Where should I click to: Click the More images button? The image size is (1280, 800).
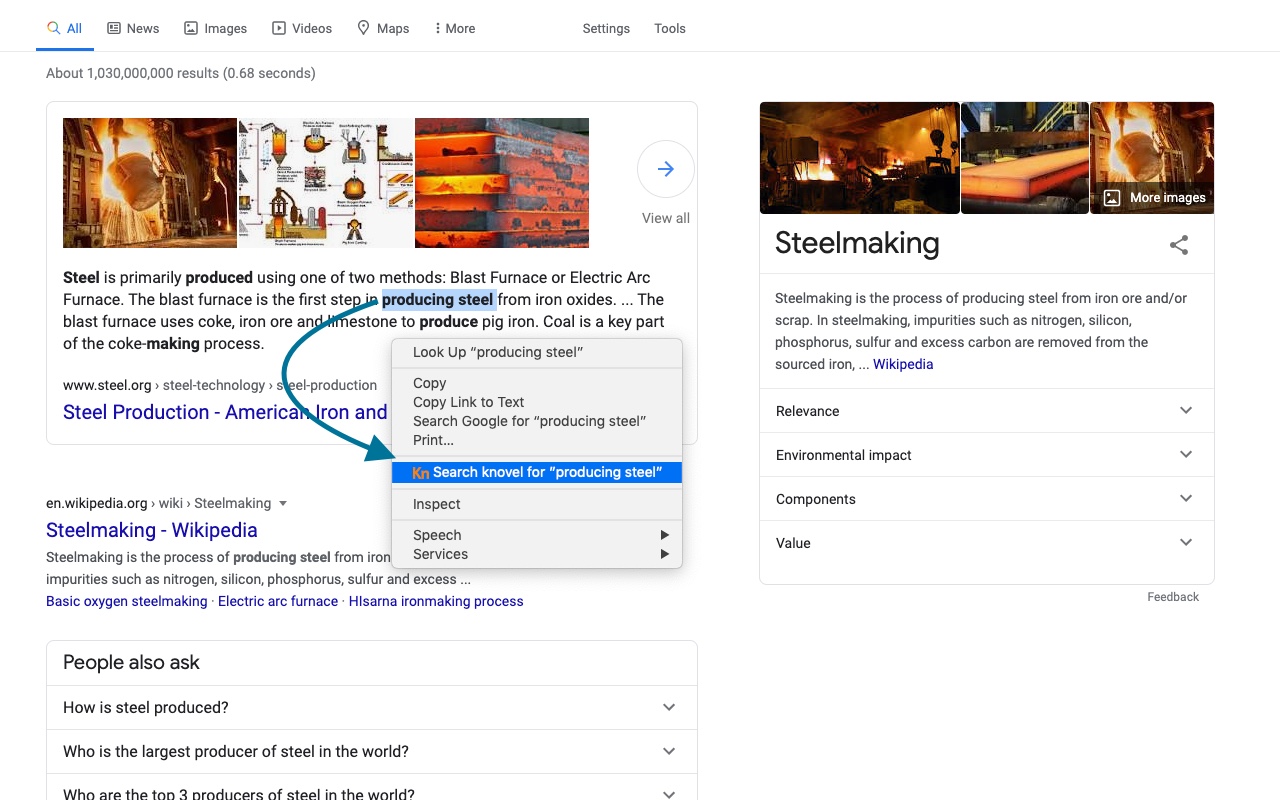coord(1154,198)
